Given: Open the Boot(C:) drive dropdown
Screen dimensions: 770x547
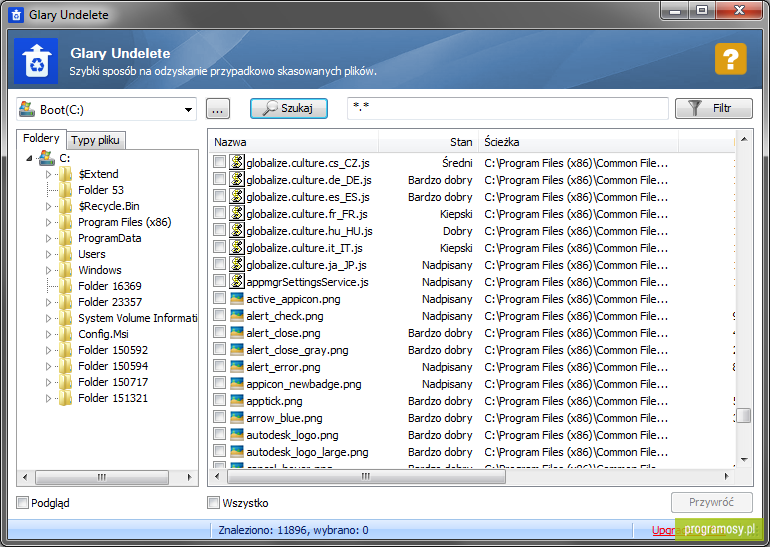Looking at the screenshot, I should (188, 109).
